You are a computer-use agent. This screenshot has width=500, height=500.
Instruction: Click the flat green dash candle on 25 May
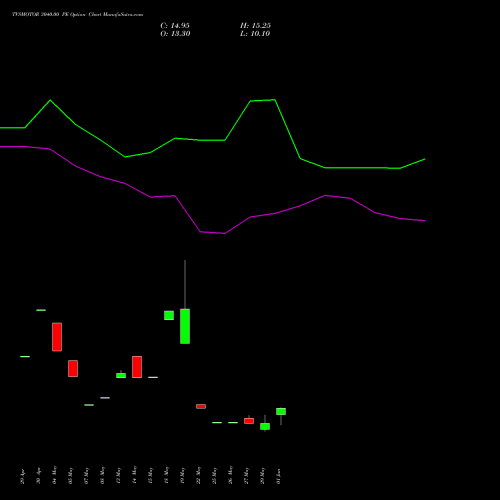217,422
